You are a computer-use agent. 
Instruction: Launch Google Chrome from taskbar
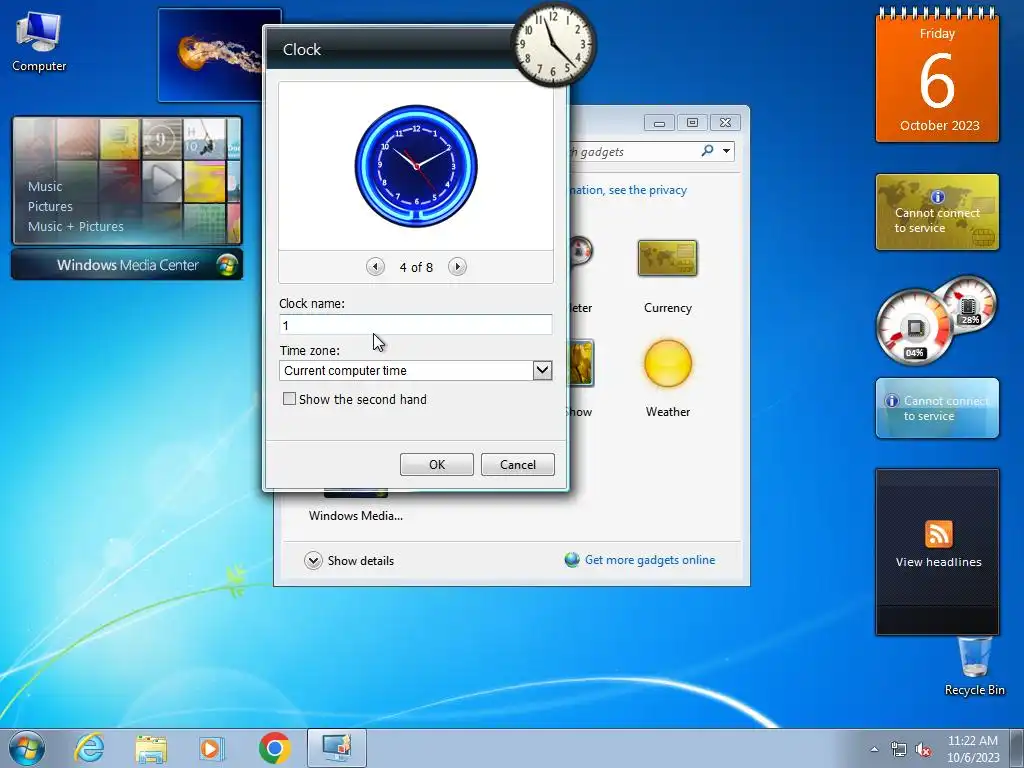pyautogui.click(x=274, y=748)
